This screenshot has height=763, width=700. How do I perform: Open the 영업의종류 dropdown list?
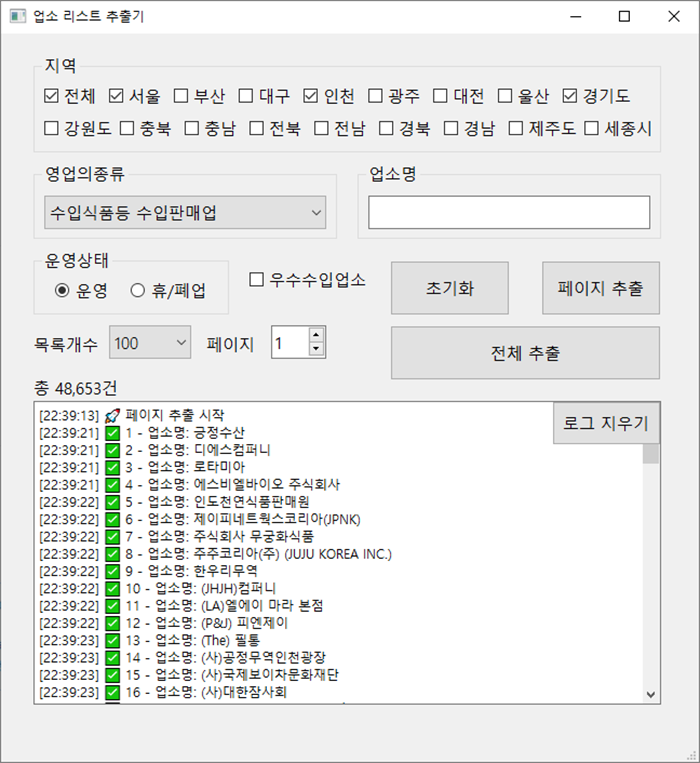point(185,213)
